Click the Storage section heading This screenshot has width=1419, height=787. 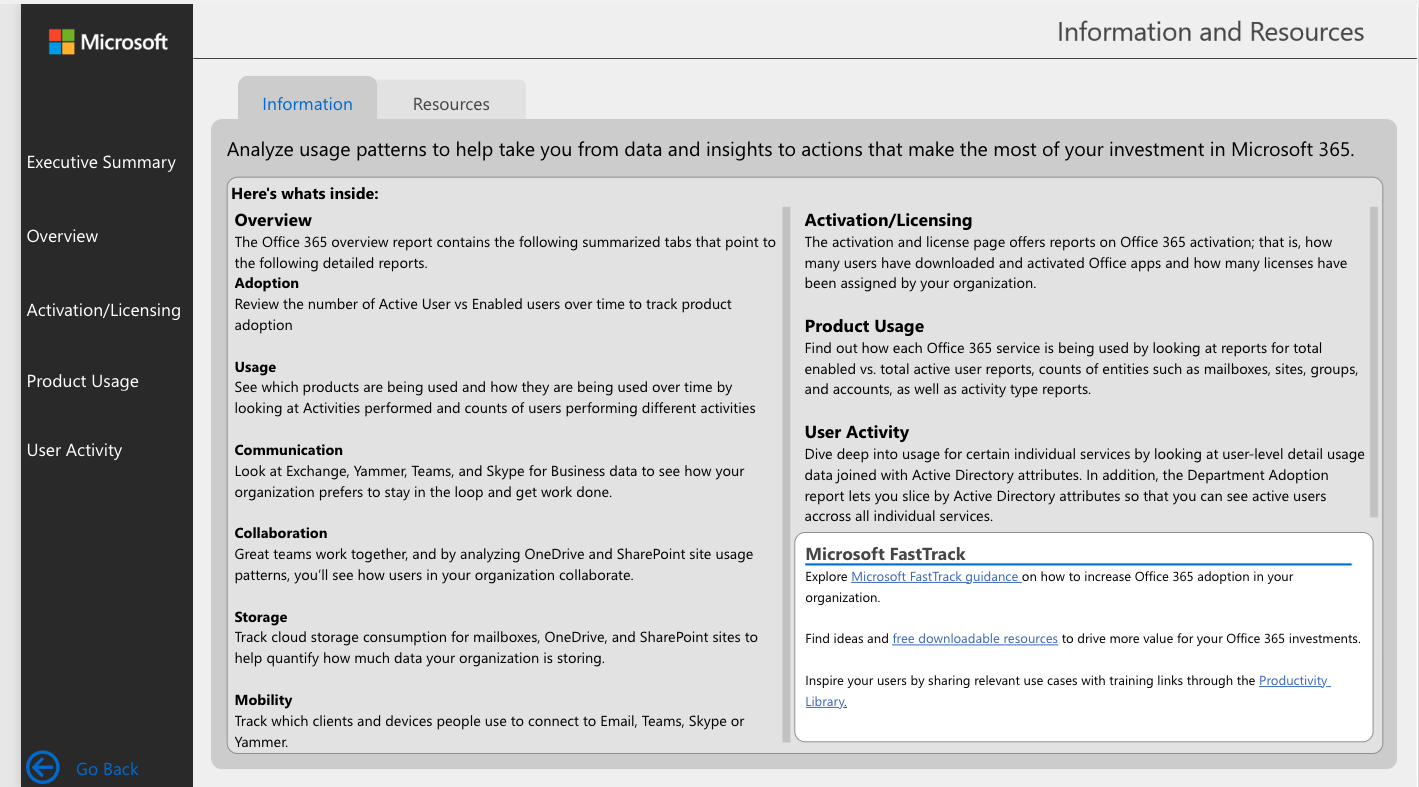261,617
